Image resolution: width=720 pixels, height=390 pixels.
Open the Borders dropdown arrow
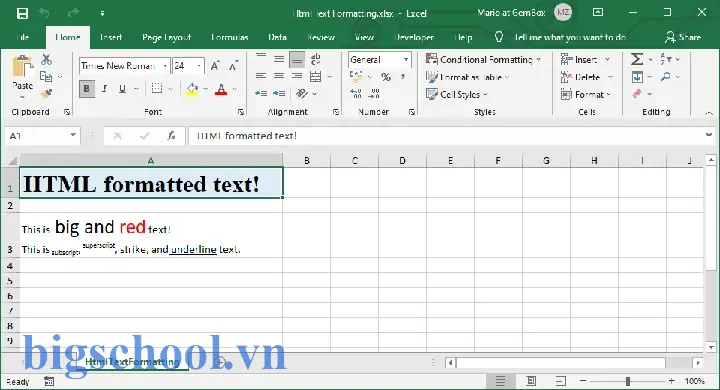[171, 89]
